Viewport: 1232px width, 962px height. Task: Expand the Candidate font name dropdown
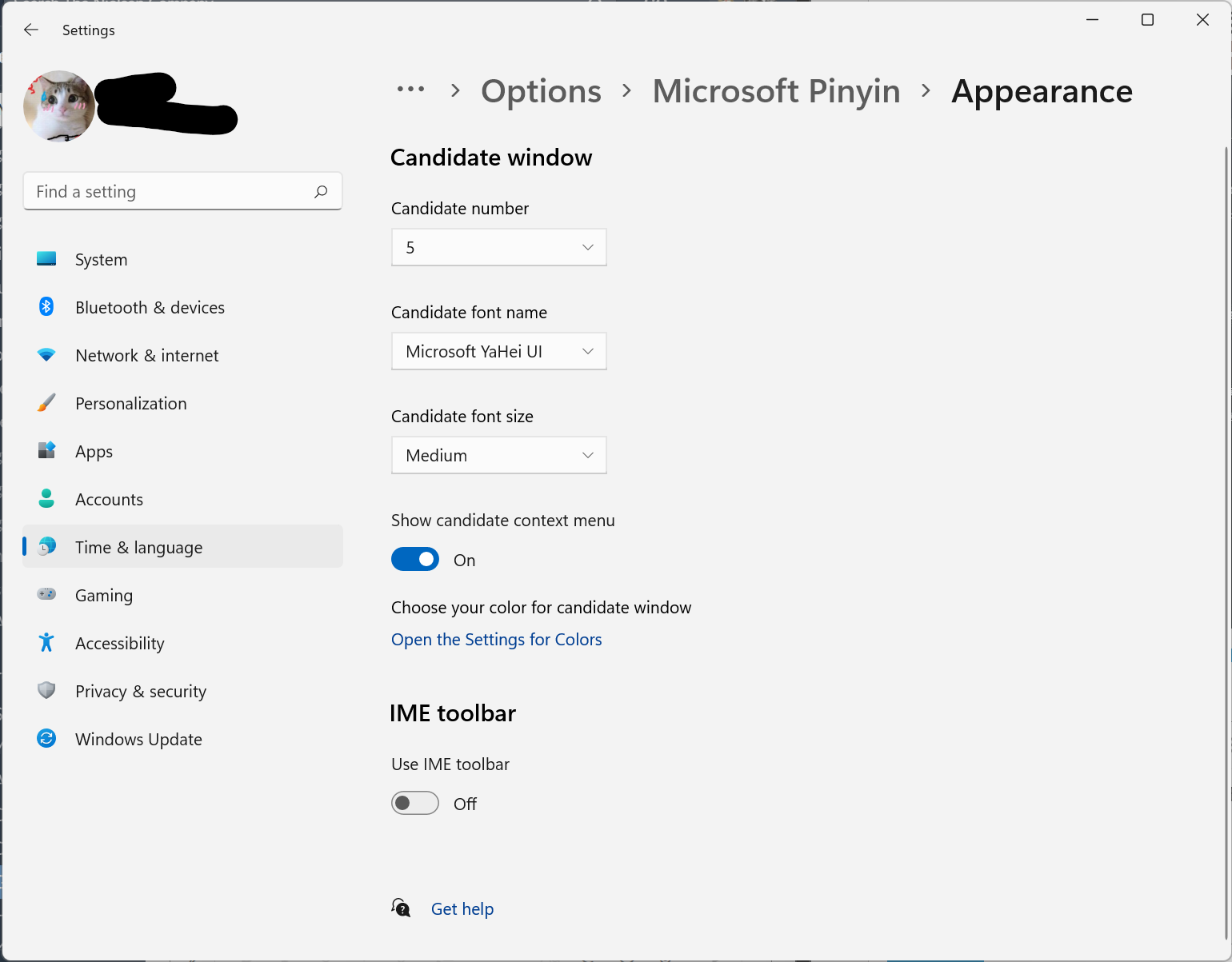click(x=498, y=352)
